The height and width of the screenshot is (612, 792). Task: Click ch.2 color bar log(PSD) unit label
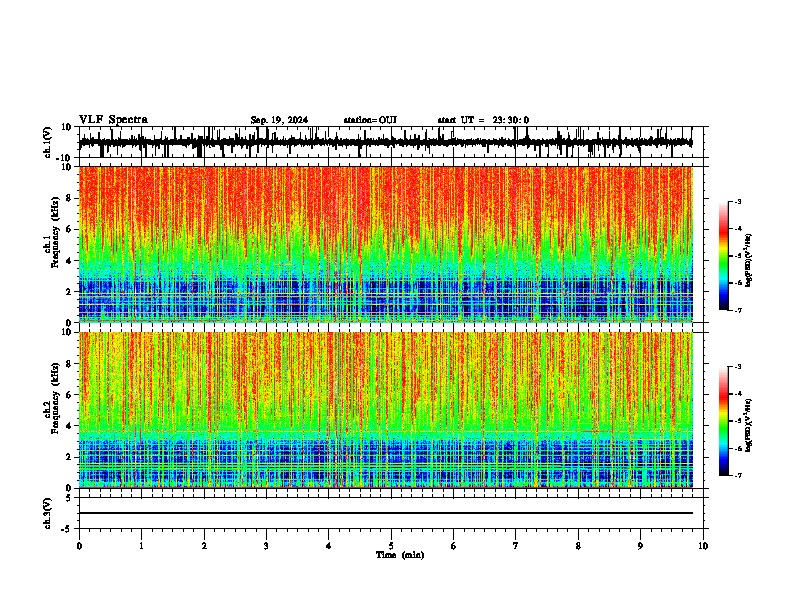(x=749, y=425)
